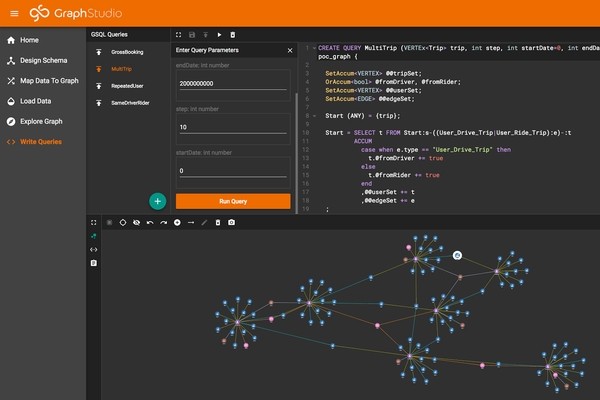Screen dimensions: 600x400
Task: Click the installed icon beside RepeatedUser
Action: pos(99,86)
